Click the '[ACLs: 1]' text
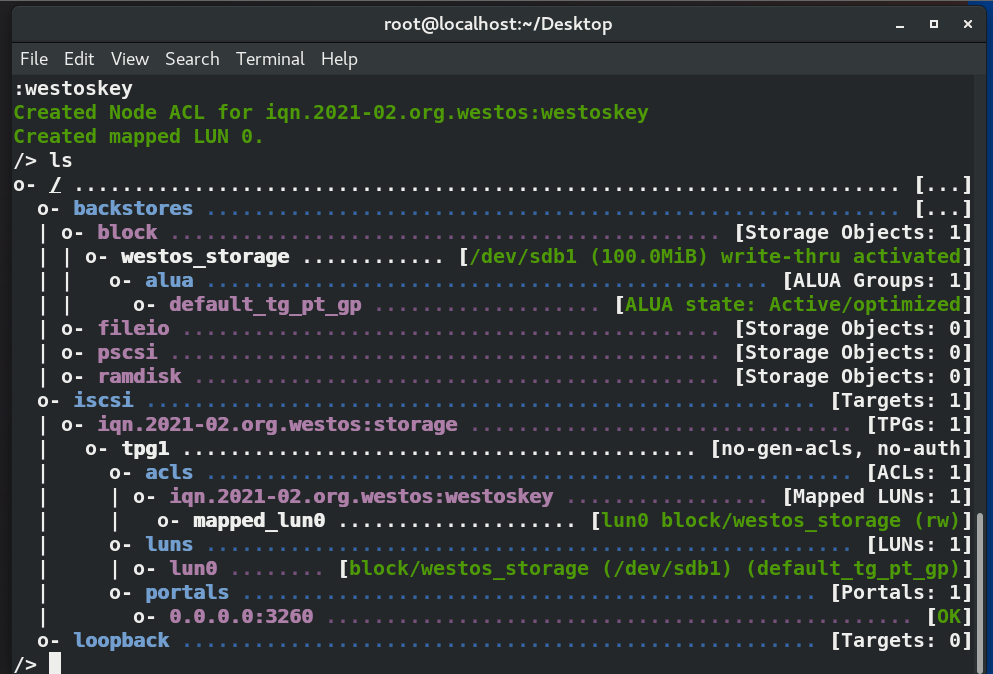Viewport: 993px width, 674px height. coord(919,473)
